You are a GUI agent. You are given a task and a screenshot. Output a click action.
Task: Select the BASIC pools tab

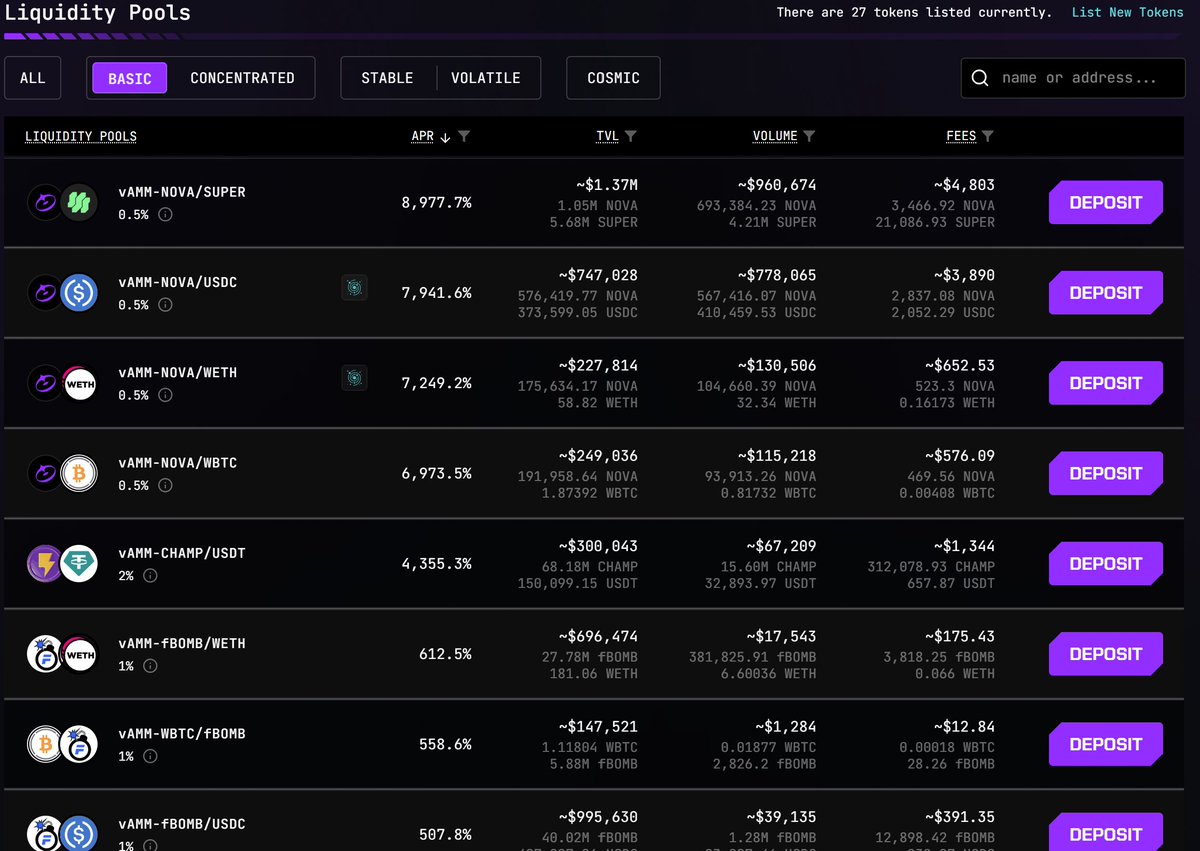[130, 78]
